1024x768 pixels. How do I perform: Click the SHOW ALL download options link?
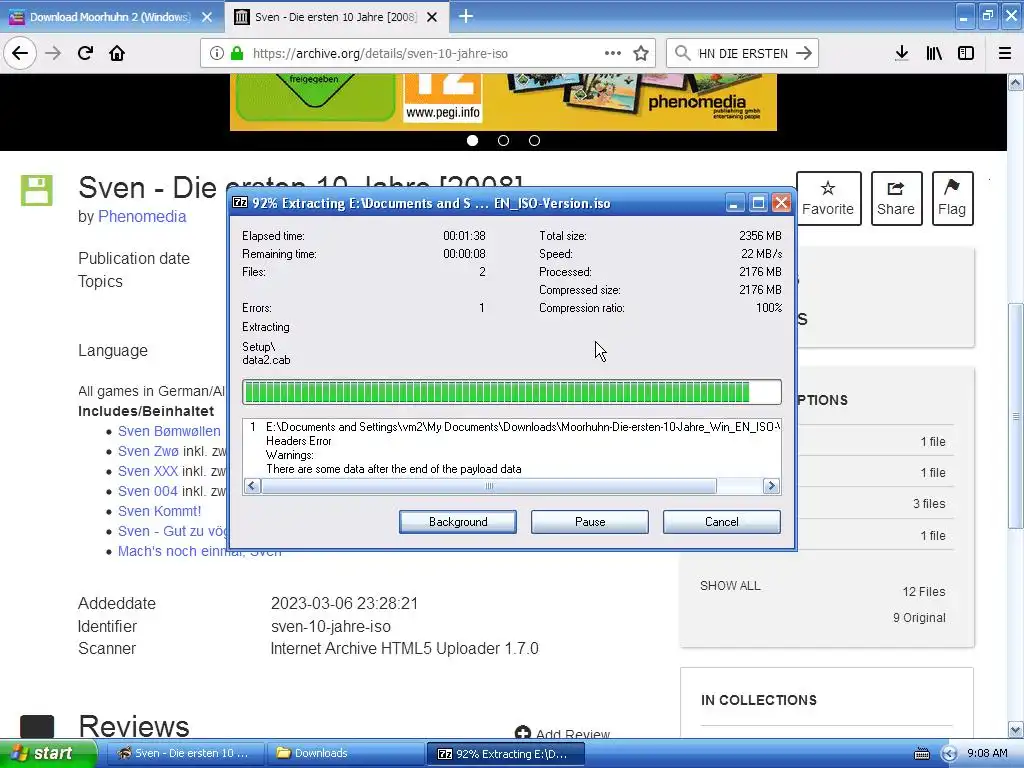[730, 586]
